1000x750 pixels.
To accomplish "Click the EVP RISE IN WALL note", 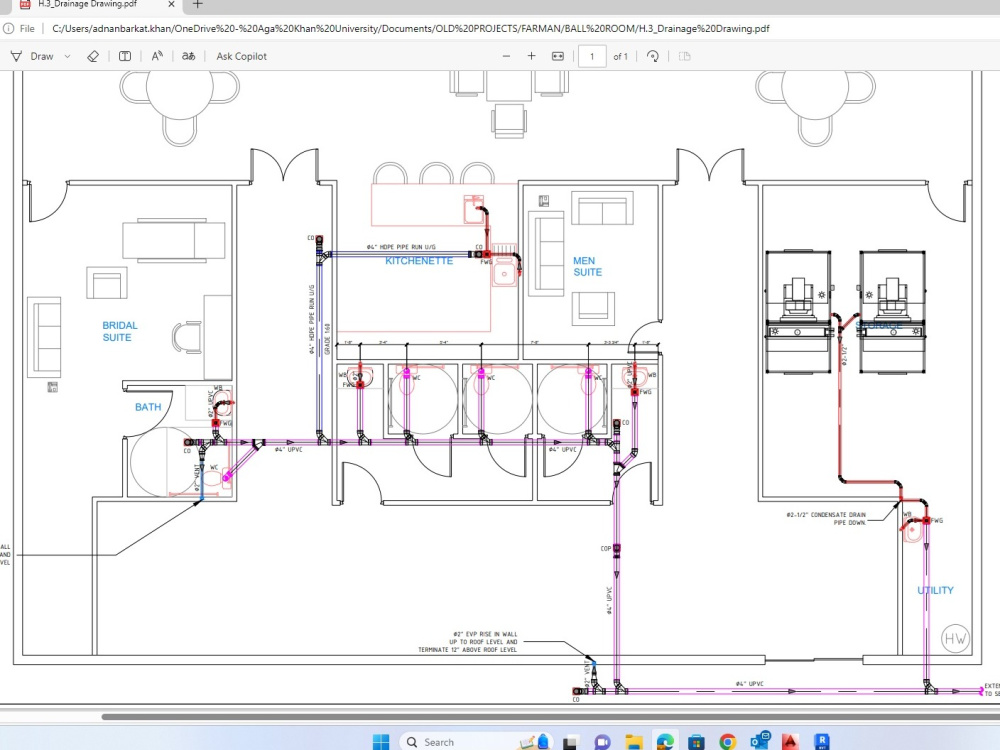I will (467, 642).
